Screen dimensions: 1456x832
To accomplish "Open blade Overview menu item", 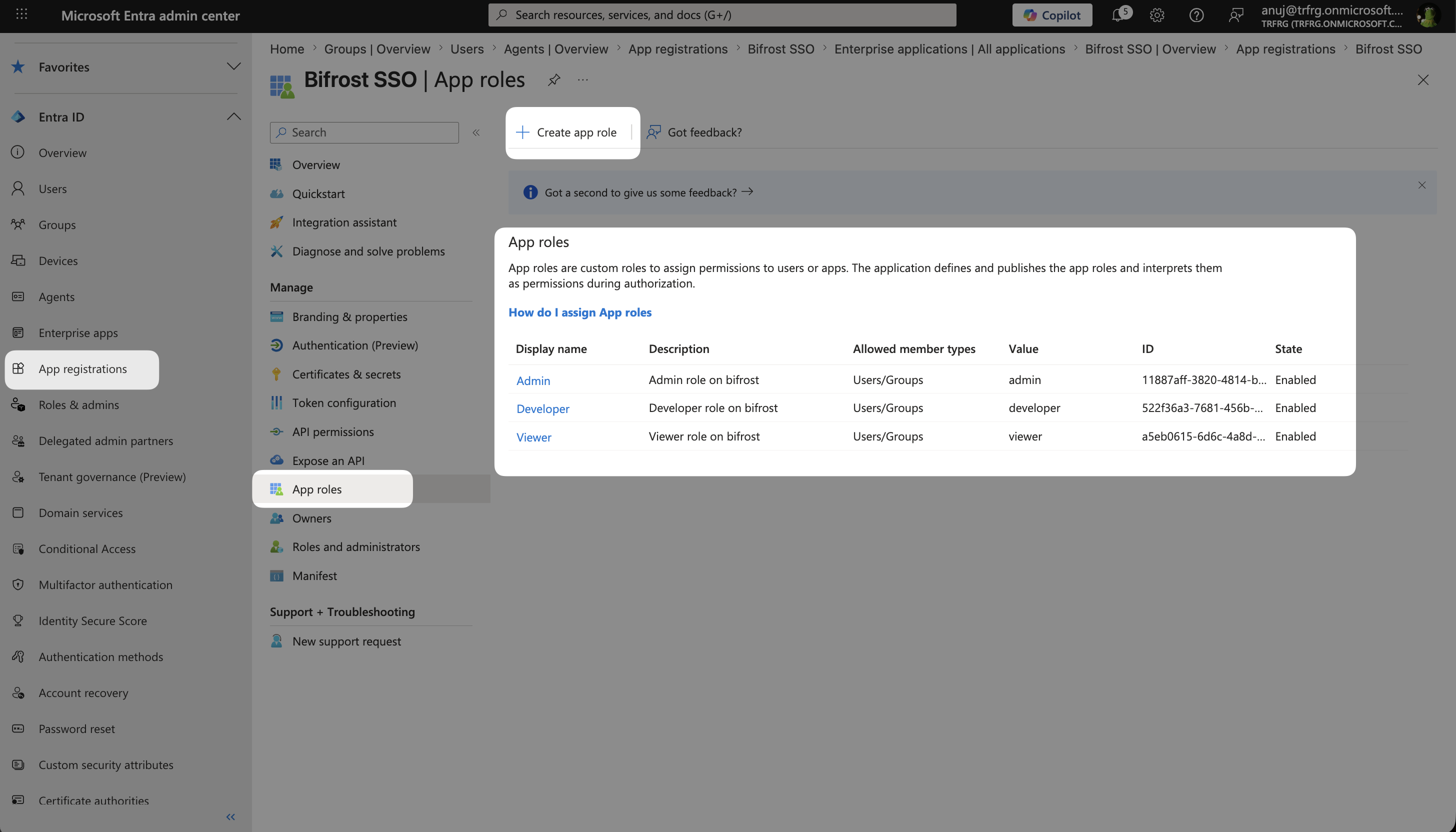I will [x=316, y=164].
